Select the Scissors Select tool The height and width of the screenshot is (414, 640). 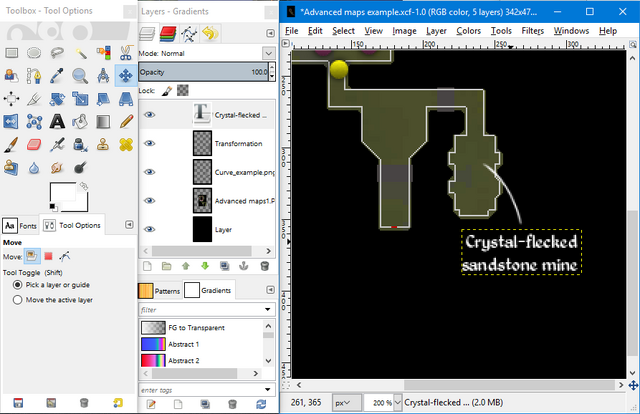pyautogui.click(x=126, y=53)
